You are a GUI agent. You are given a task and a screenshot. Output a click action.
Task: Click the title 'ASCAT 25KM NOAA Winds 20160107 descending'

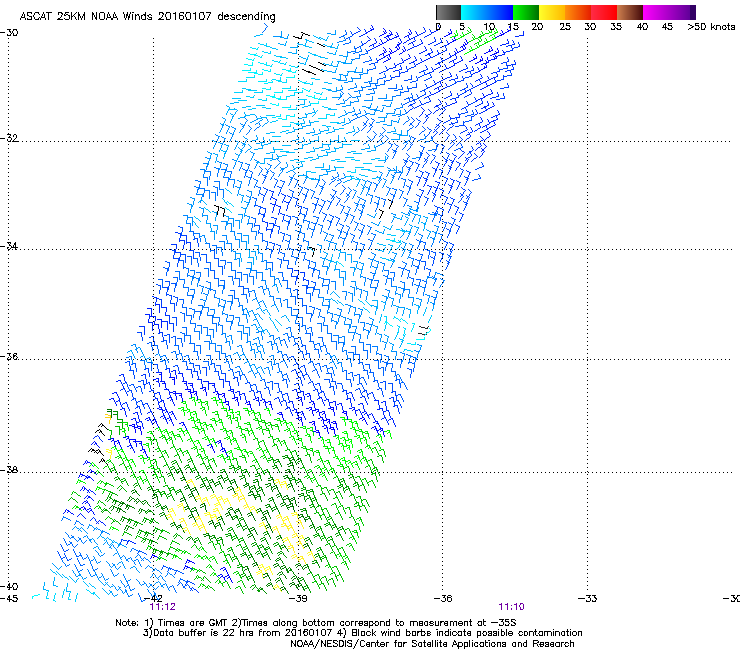(147, 16)
